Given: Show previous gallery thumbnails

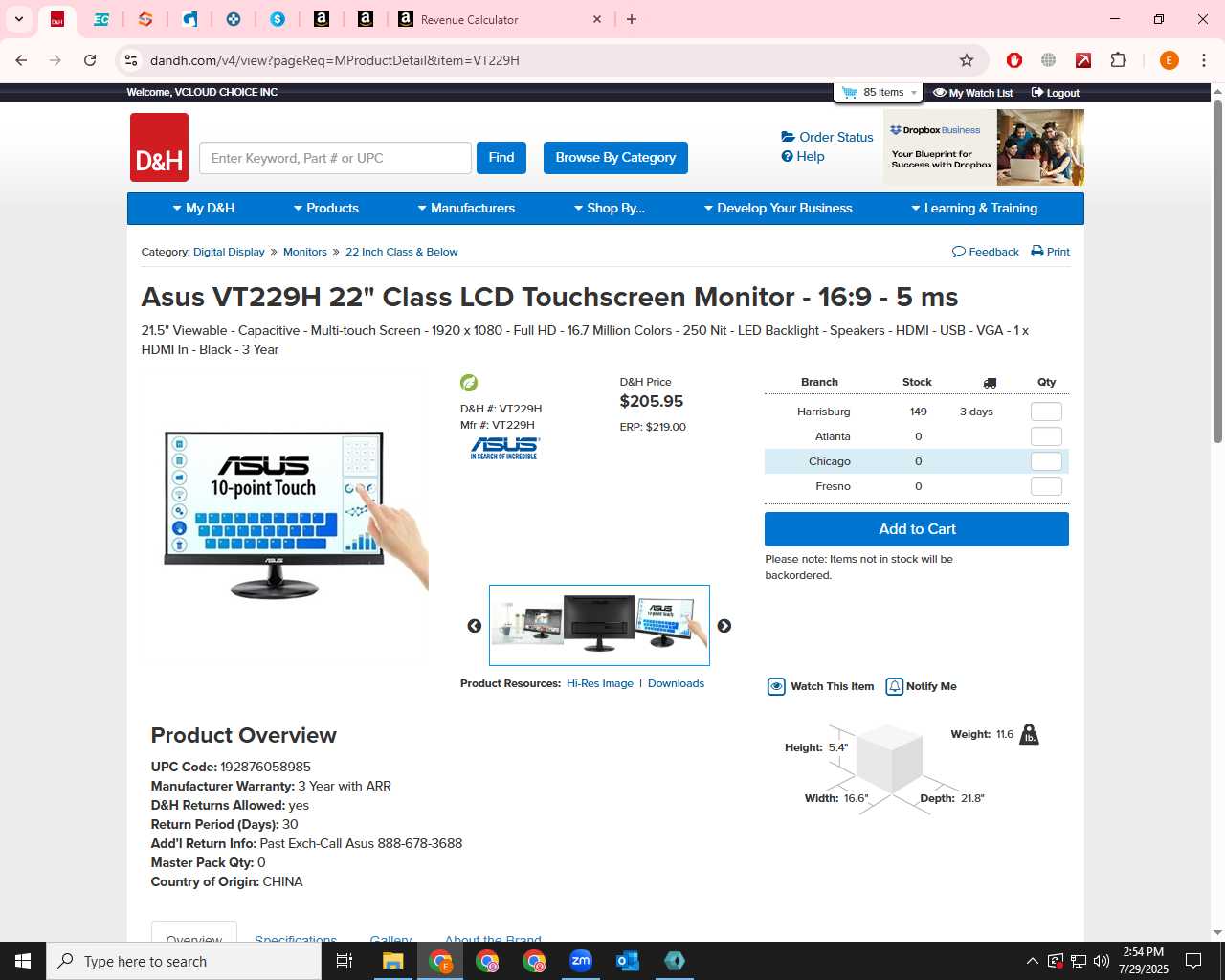Looking at the screenshot, I should click(x=474, y=626).
